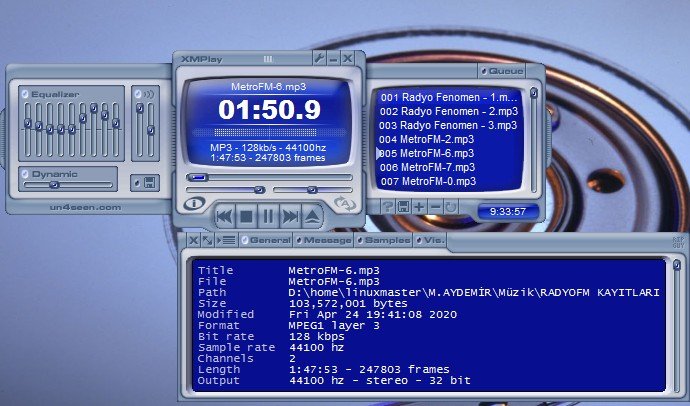
Task: Switch to the Samples tab
Action: (383, 240)
